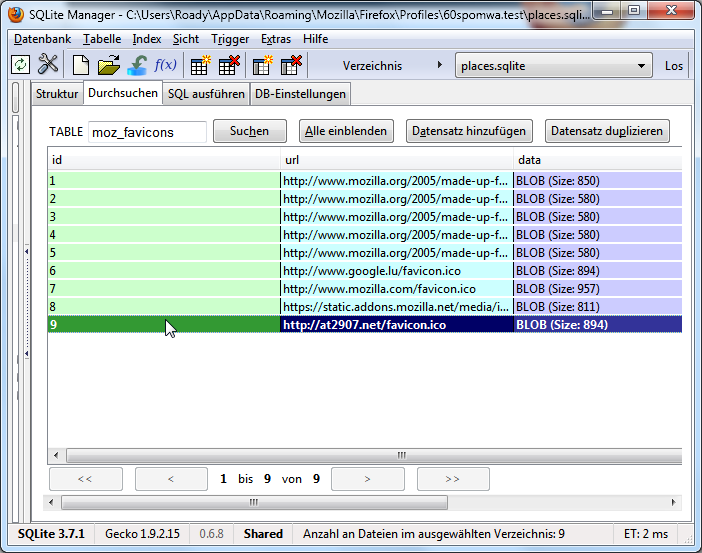This screenshot has height=553, width=702.
Task: Go to first page with << button
Action: coord(86,479)
